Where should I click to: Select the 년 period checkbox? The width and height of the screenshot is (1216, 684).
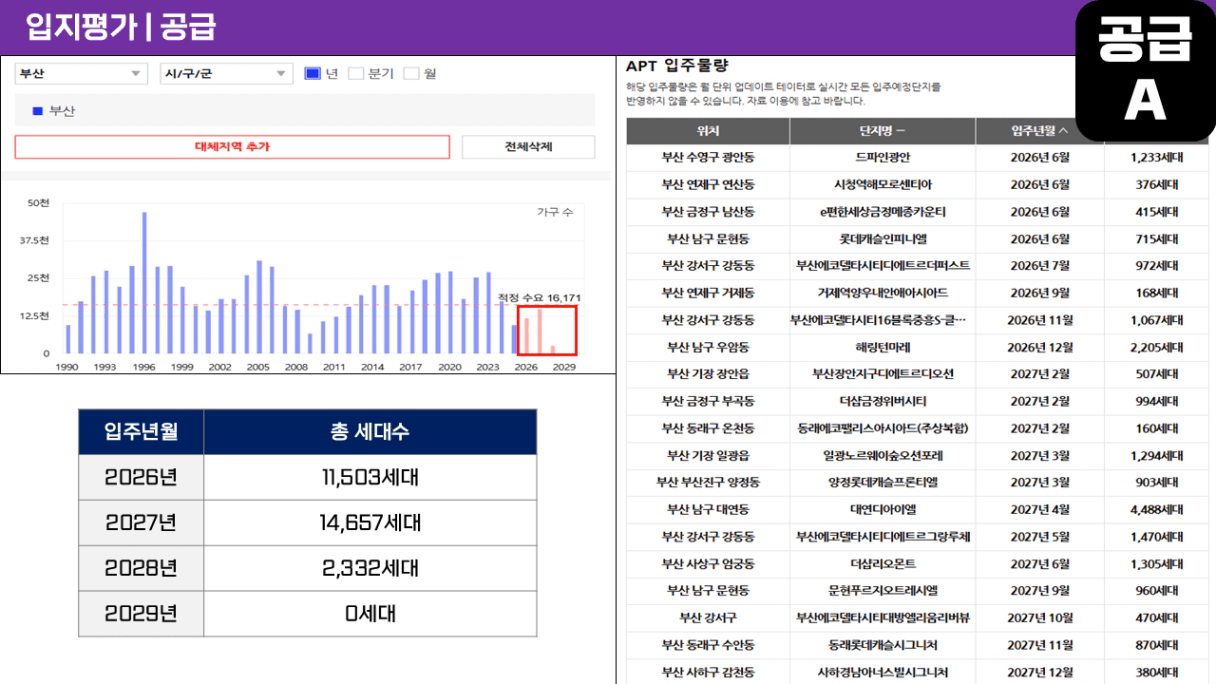coord(312,74)
